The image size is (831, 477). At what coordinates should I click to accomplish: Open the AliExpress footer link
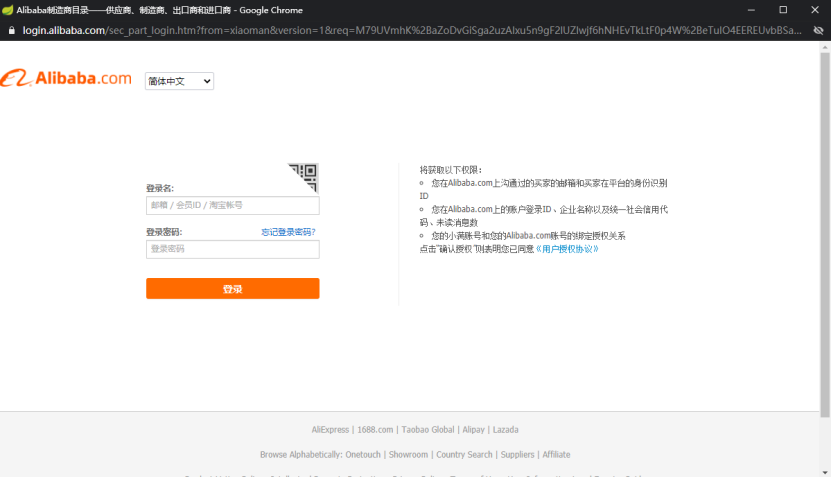pos(330,429)
